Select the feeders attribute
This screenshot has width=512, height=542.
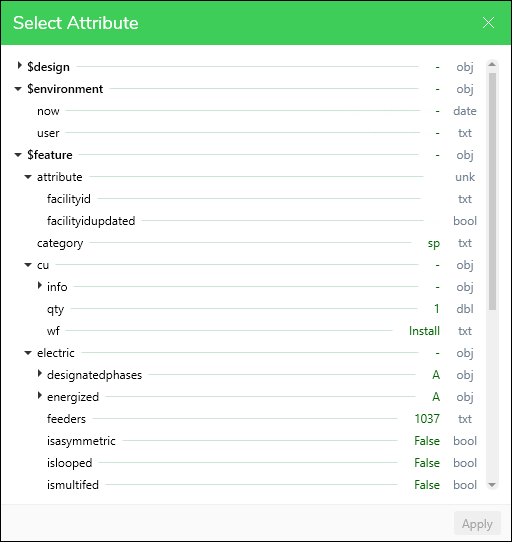click(x=261, y=419)
